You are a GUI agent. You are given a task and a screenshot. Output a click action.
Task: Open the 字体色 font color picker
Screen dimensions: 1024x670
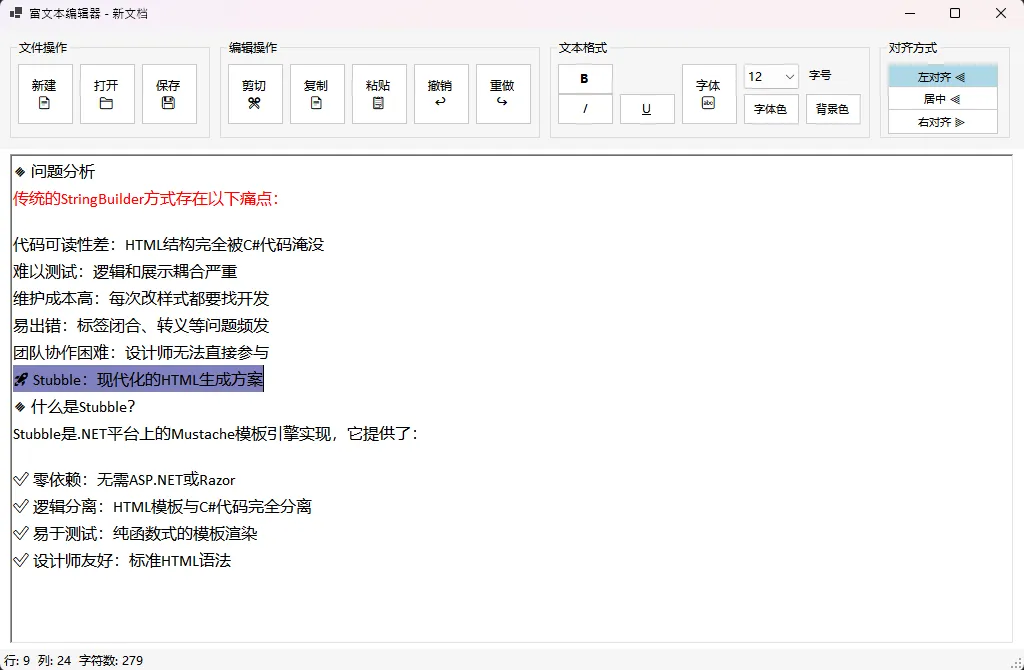coord(771,109)
